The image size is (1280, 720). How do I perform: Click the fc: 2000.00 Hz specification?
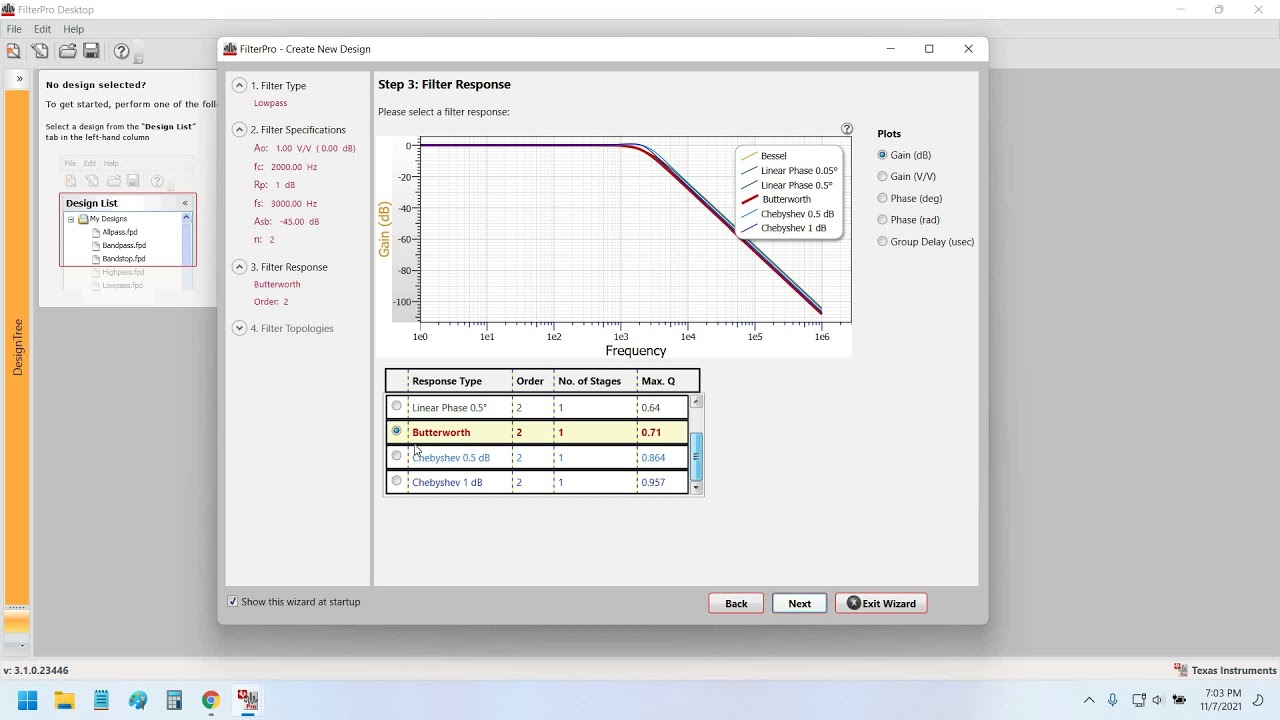click(286, 167)
